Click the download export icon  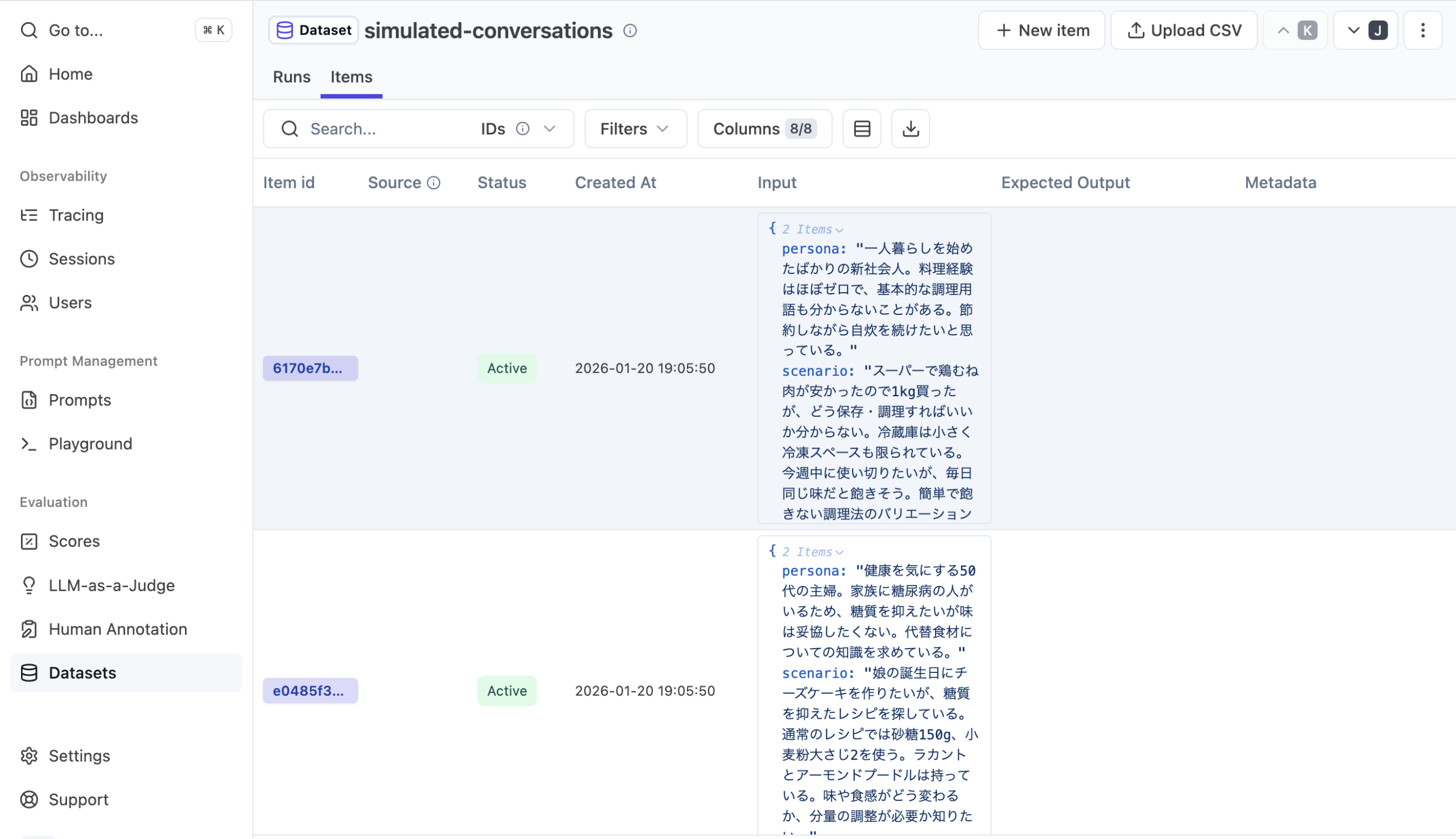910,128
